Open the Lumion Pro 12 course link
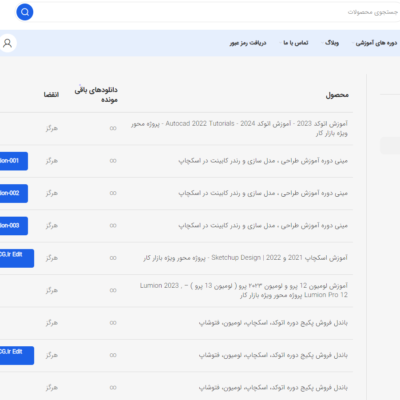400x400 pixels. click(x=244, y=290)
